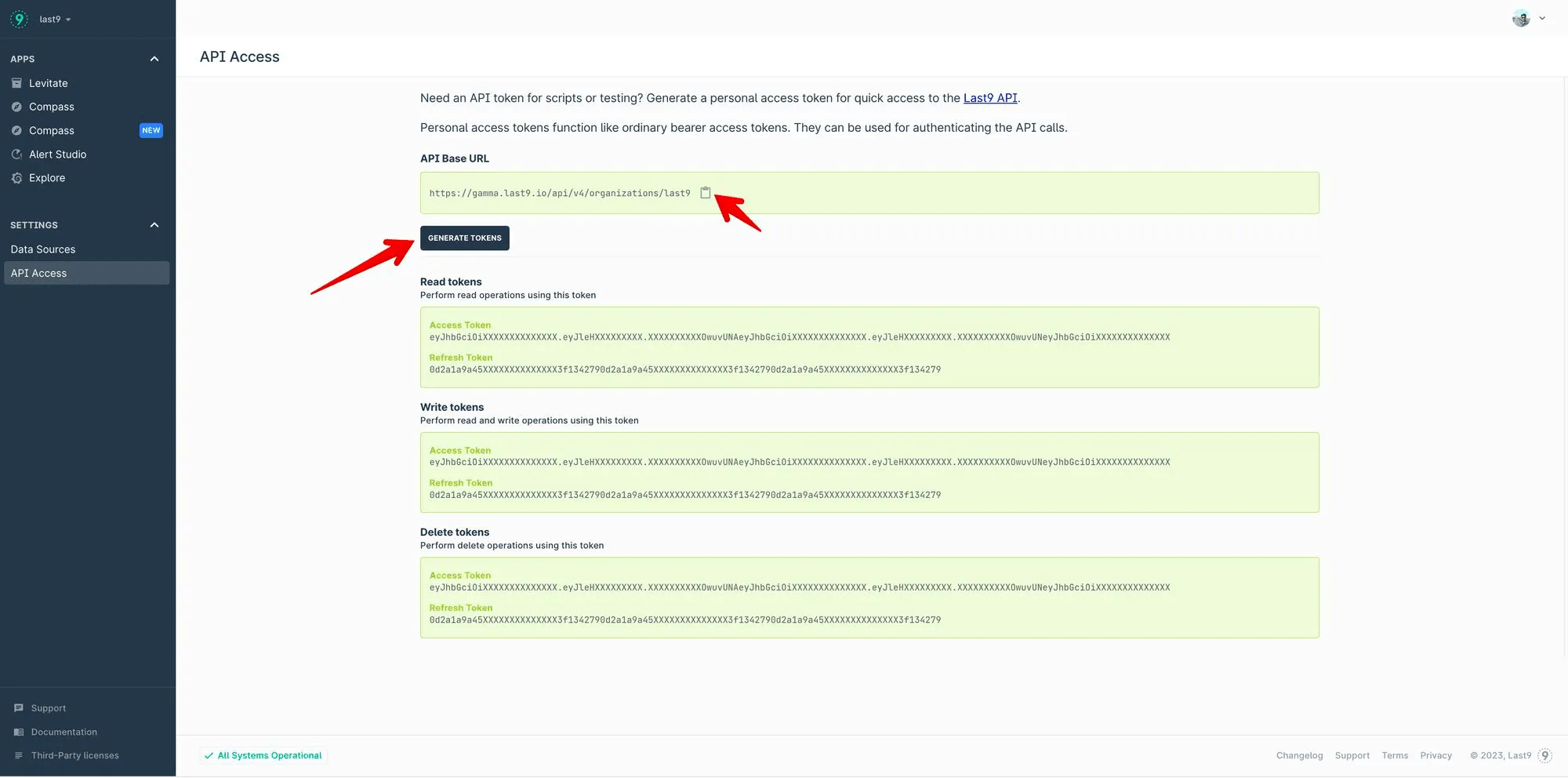The image size is (1568, 778).
Task: Click the Documentation book icon
Action: click(x=19, y=733)
